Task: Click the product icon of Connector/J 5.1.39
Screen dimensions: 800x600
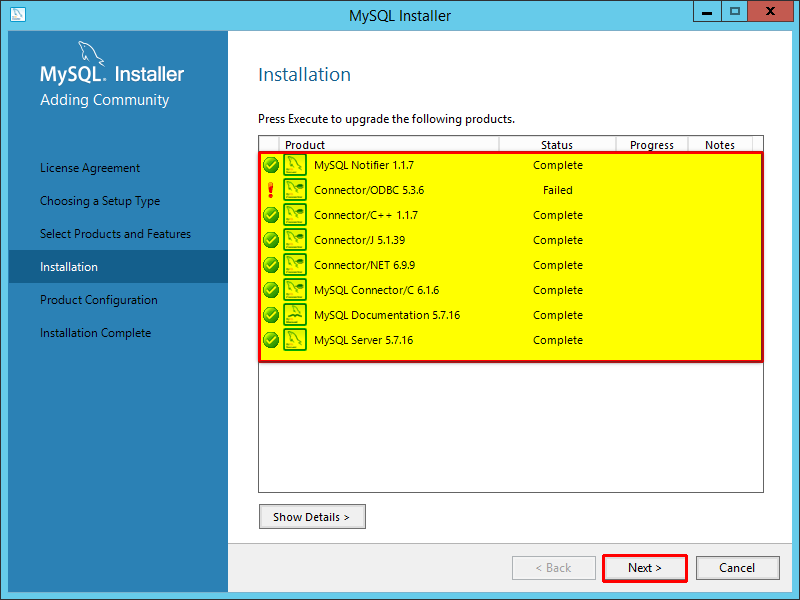Action: [295, 240]
